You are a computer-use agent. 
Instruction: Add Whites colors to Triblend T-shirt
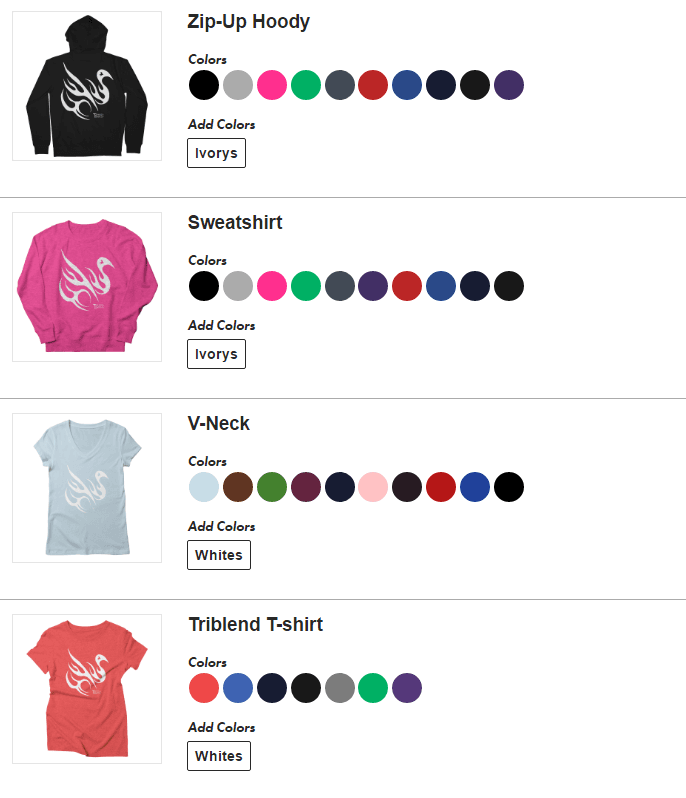click(x=219, y=756)
